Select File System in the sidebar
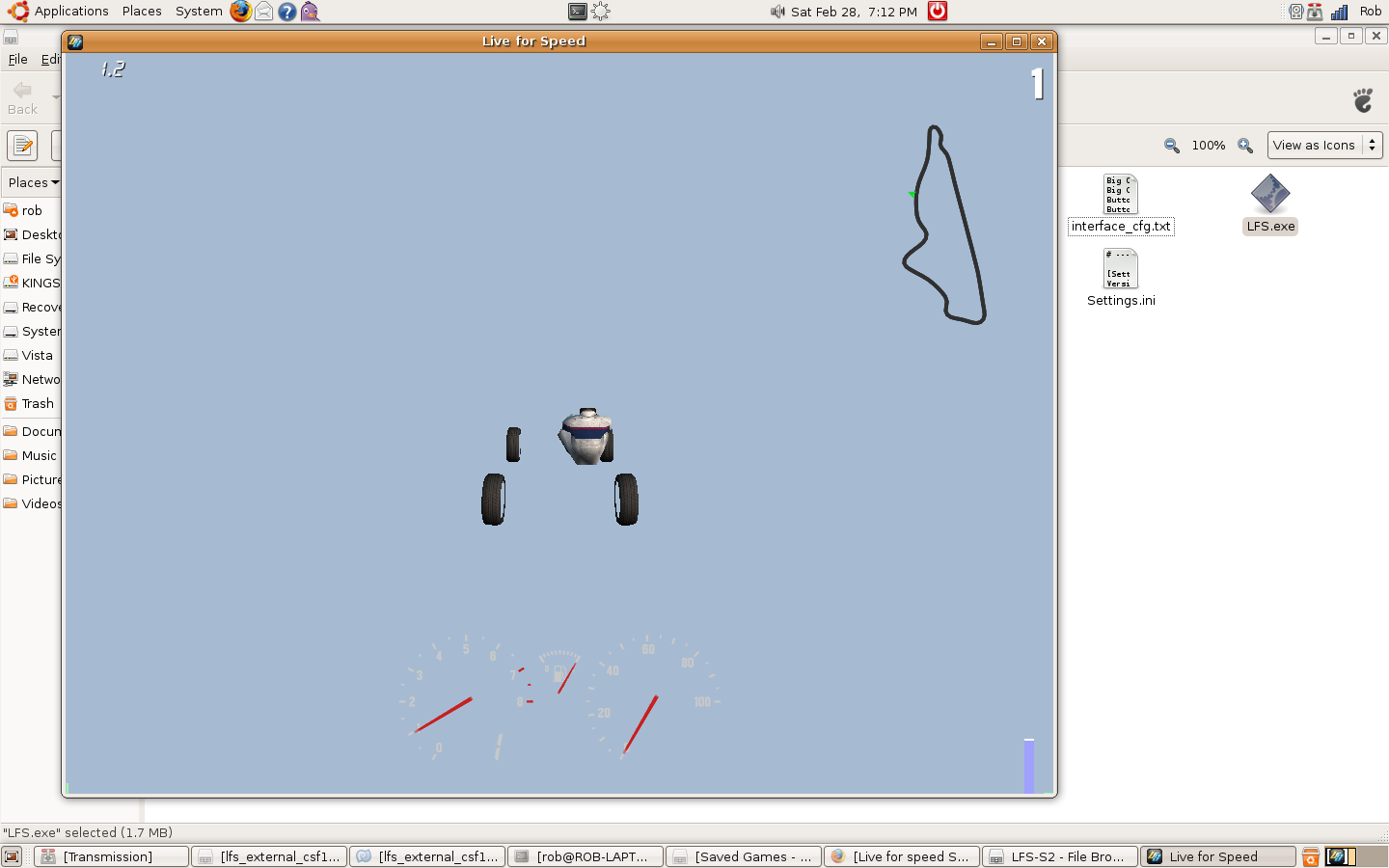 coord(32,258)
